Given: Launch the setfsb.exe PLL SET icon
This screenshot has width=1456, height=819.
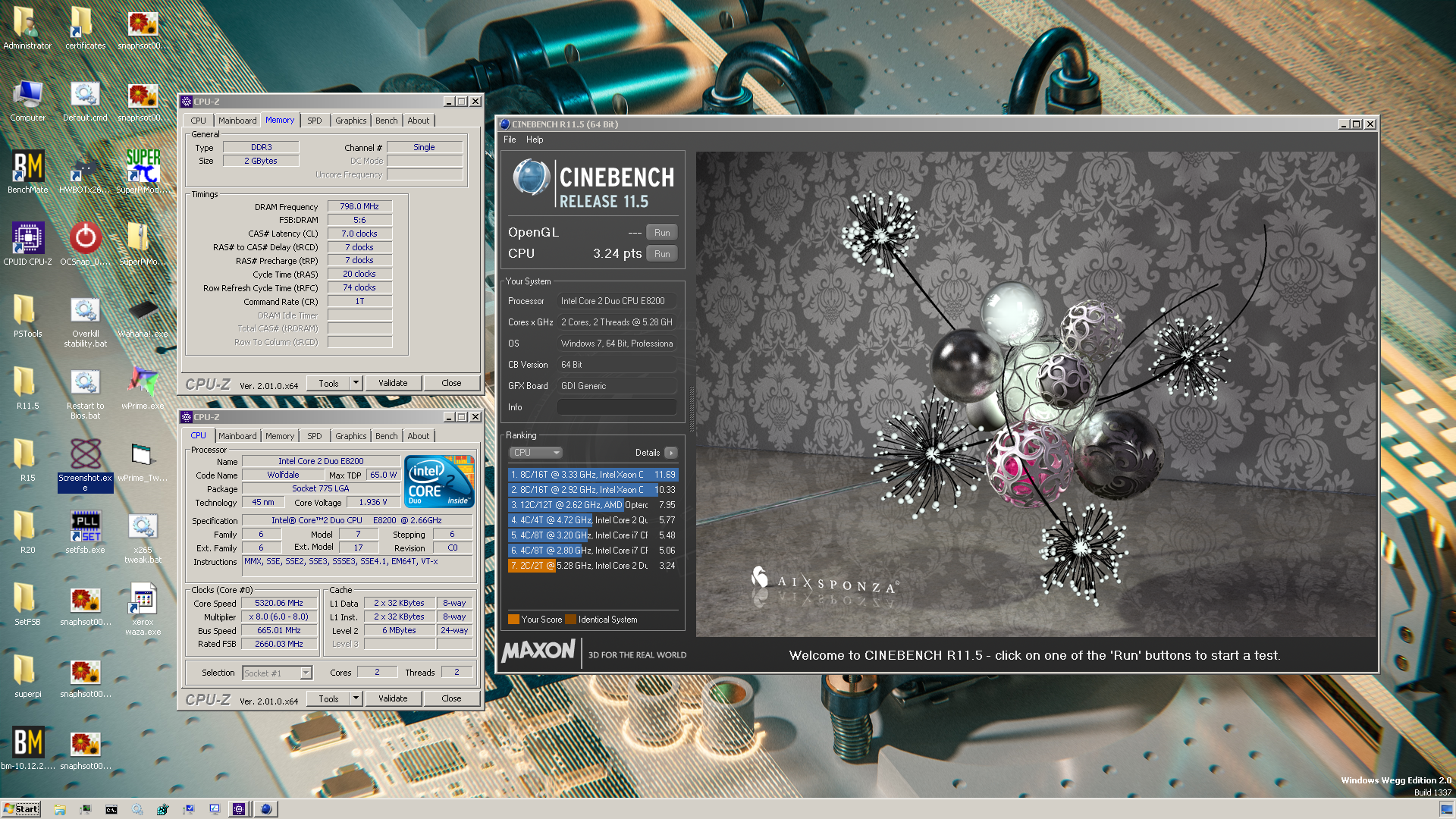Looking at the screenshot, I should pyautogui.click(x=85, y=532).
